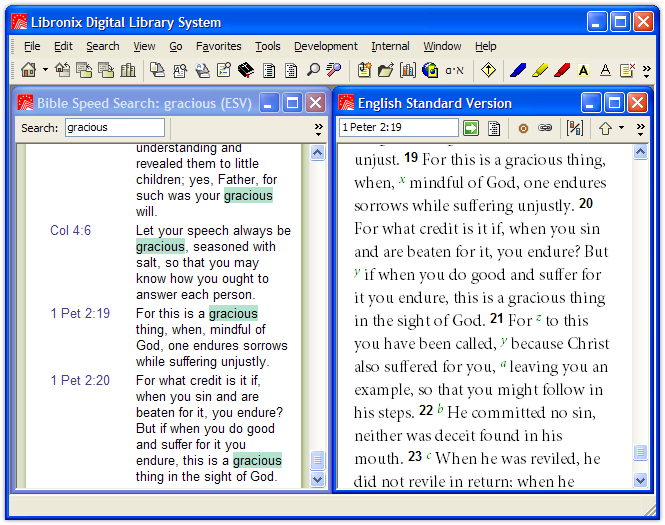Open dropdown beside the up arrow
Image resolution: width=665 pixels, height=525 pixels.
(621, 127)
